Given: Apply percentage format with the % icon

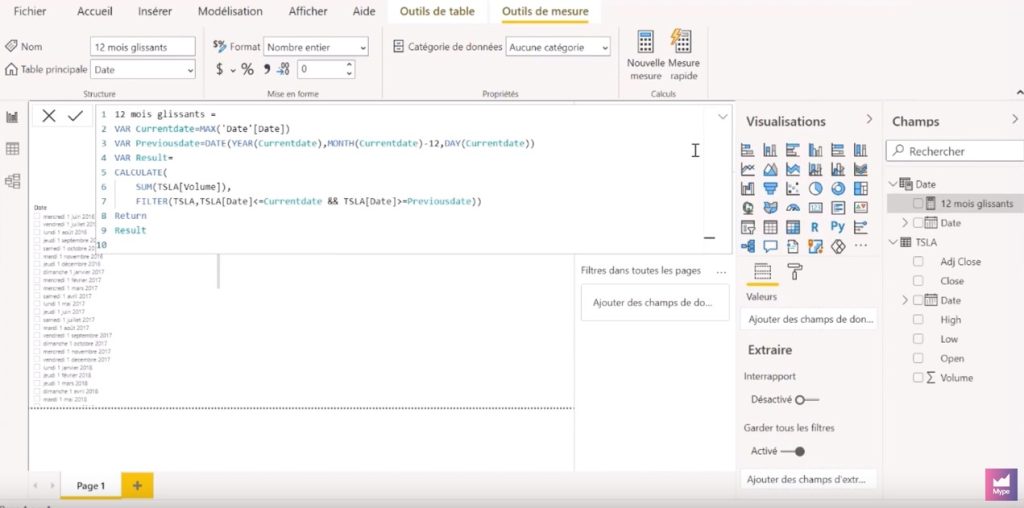Looking at the screenshot, I should (248, 69).
